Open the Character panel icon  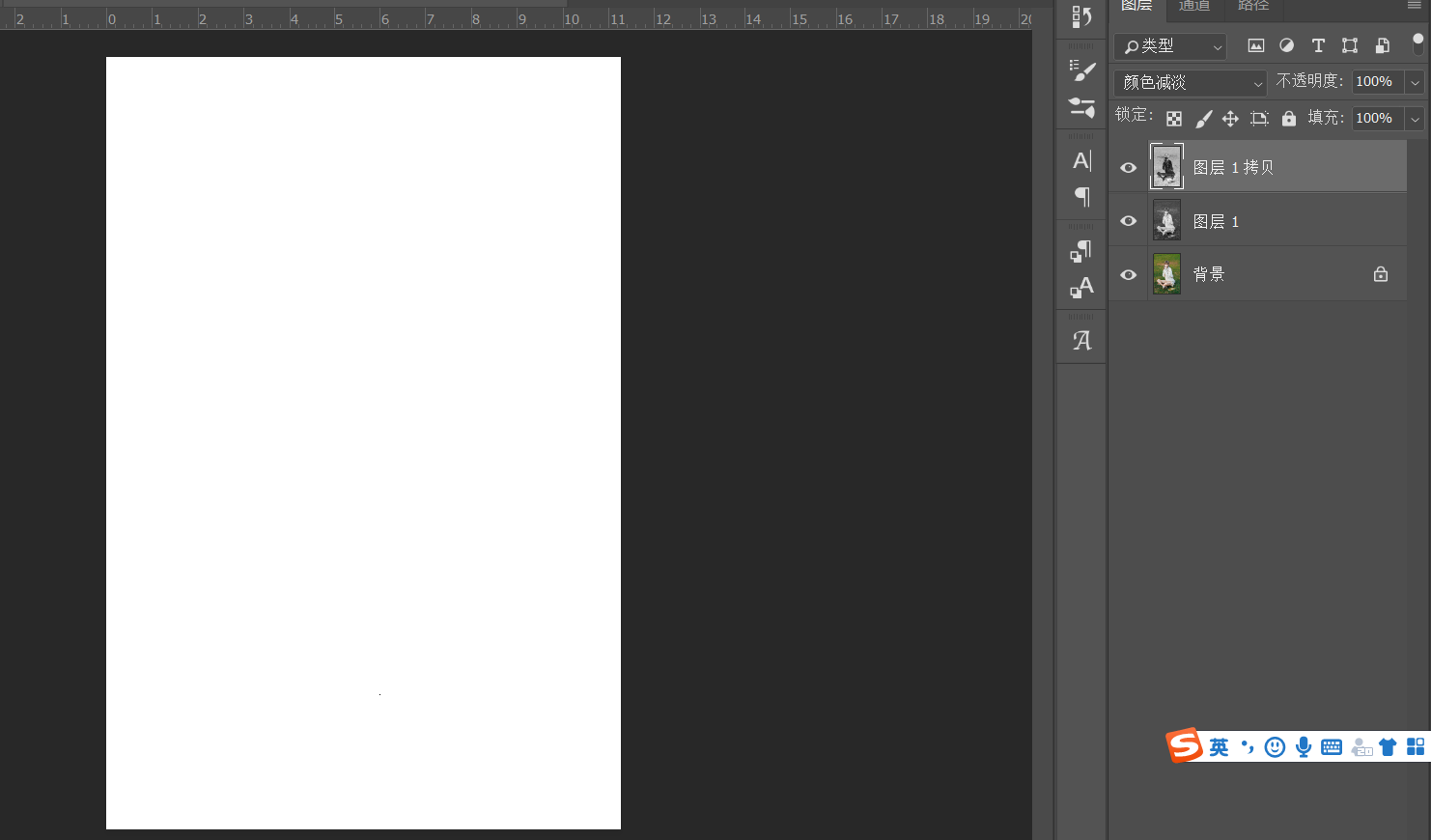pyautogui.click(x=1081, y=160)
